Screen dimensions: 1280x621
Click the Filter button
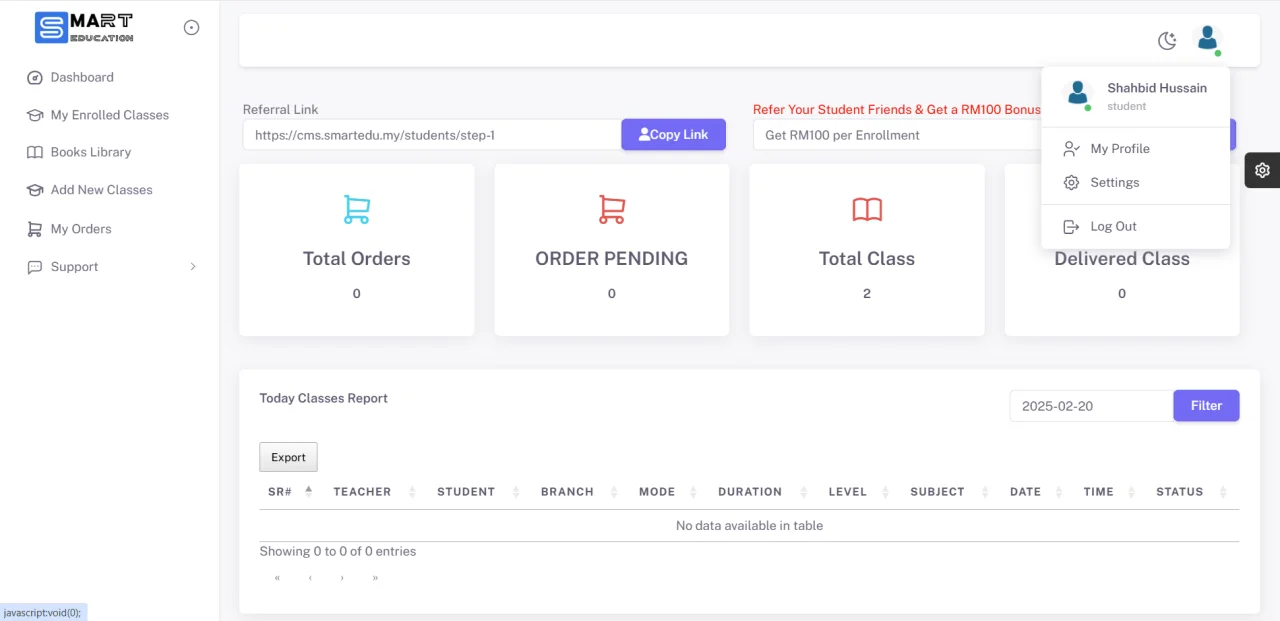pyautogui.click(x=1206, y=406)
